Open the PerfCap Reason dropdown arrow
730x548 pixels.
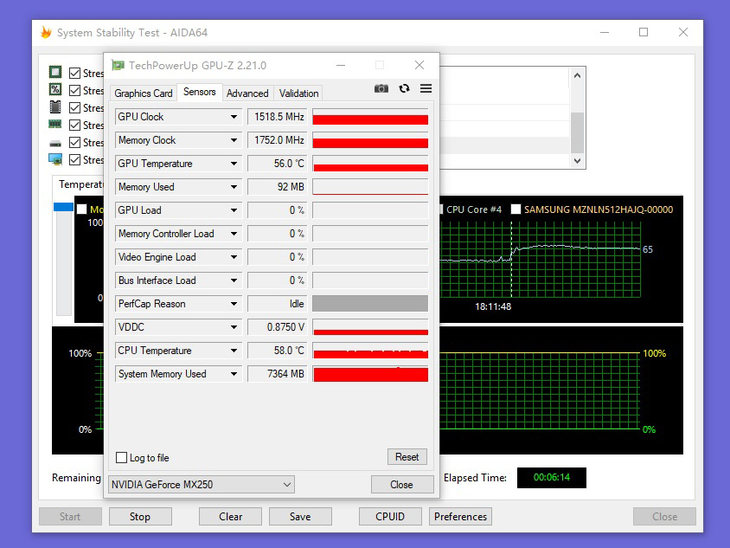click(x=234, y=304)
